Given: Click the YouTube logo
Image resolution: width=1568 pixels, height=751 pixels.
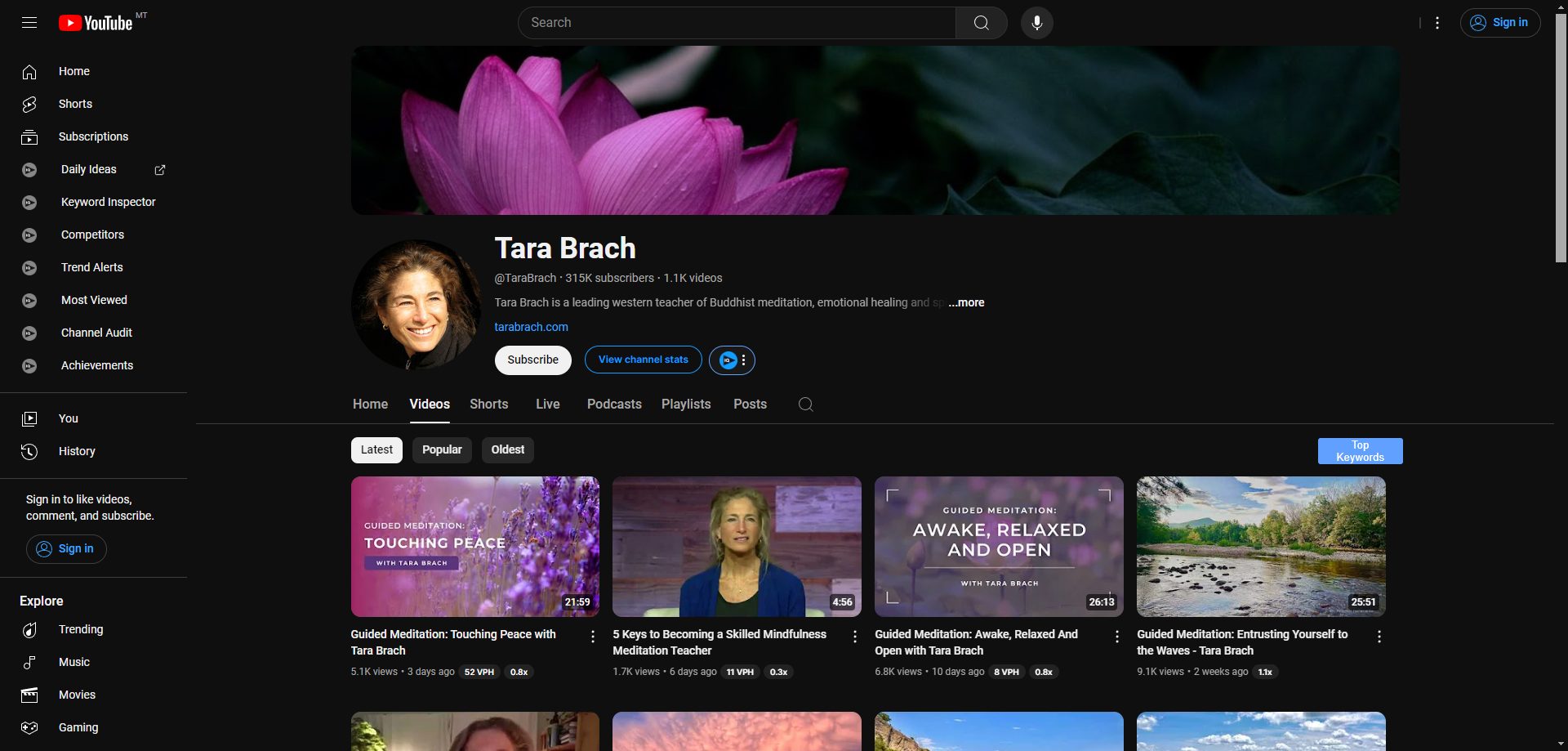Looking at the screenshot, I should 96,23.
